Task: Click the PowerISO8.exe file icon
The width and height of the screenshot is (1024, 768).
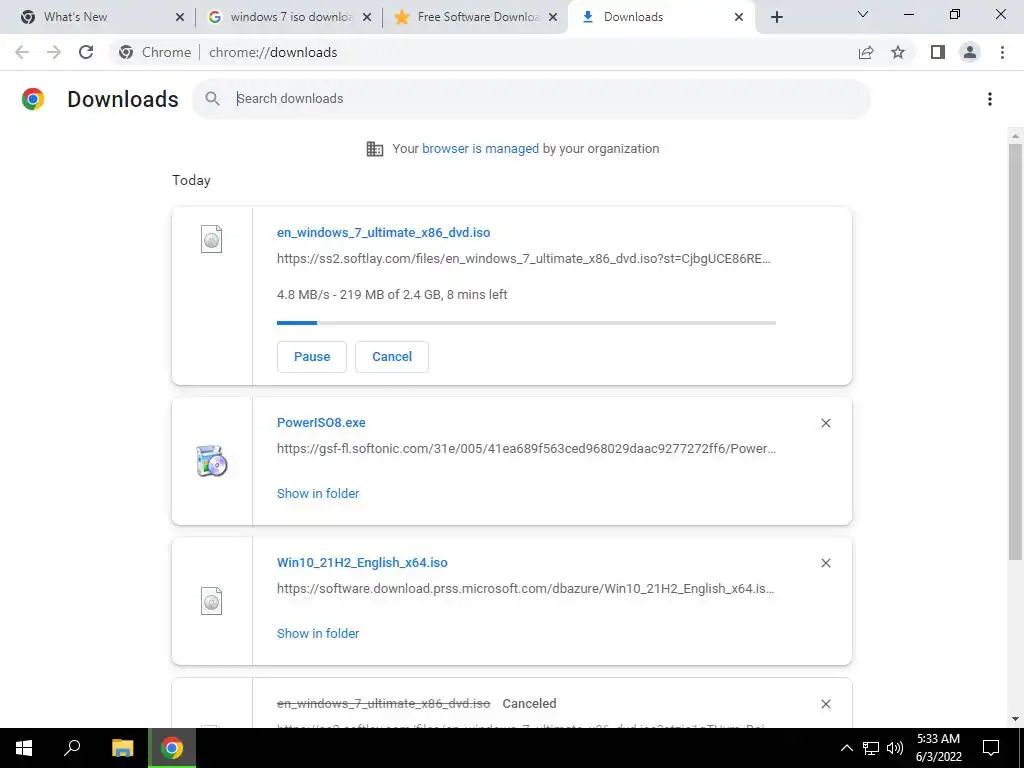Action: tap(212, 460)
